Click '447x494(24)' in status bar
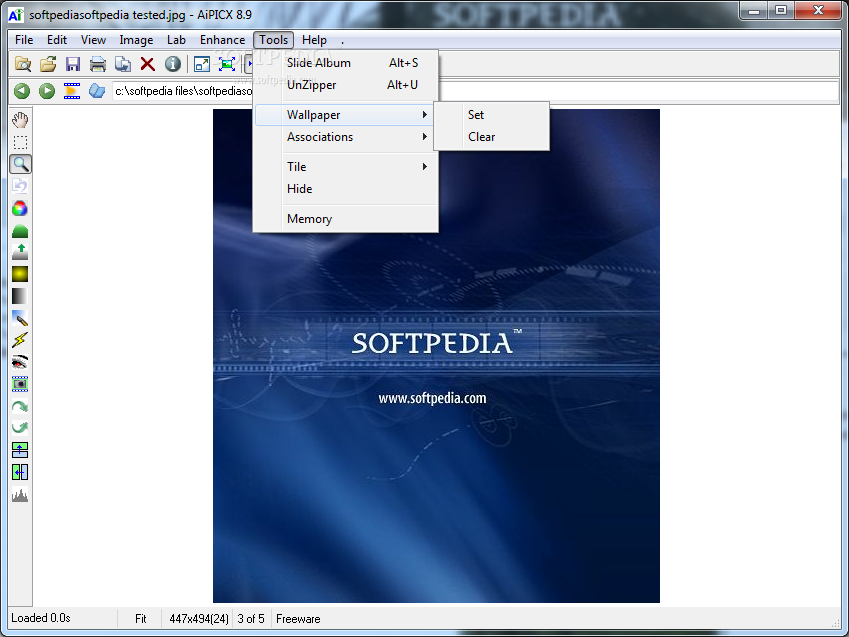Image resolution: width=849 pixels, height=637 pixels. pyautogui.click(x=199, y=619)
